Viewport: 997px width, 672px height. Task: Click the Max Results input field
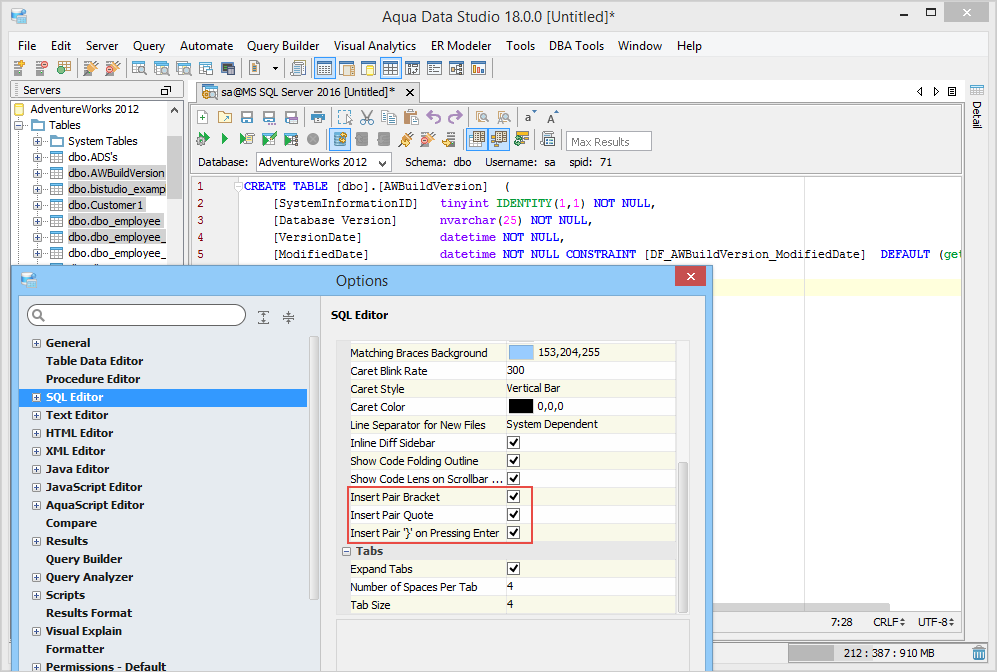(609, 141)
